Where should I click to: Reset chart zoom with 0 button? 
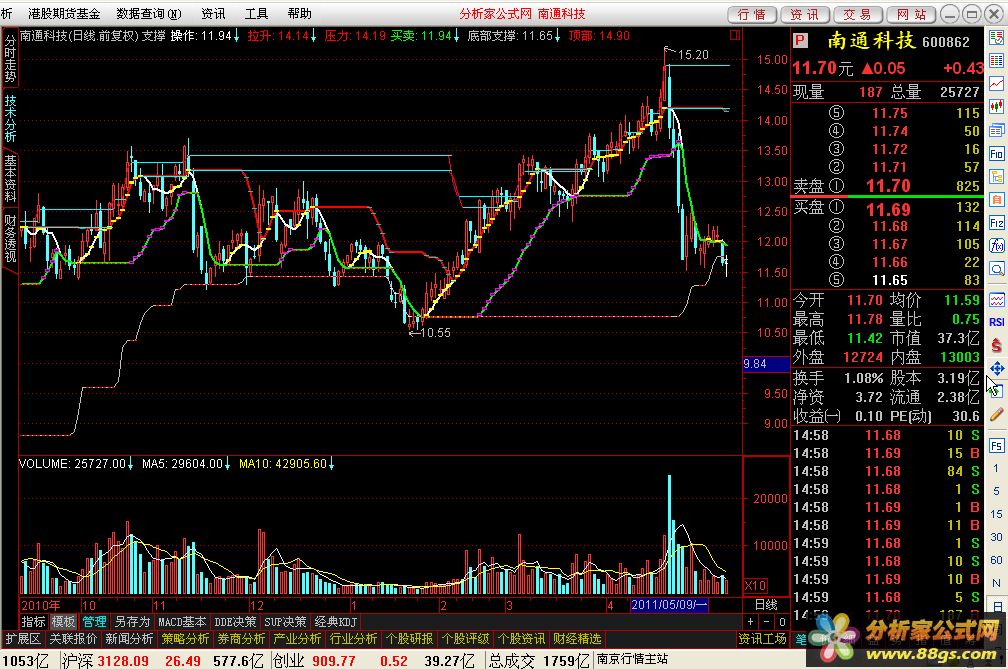coord(782,621)
